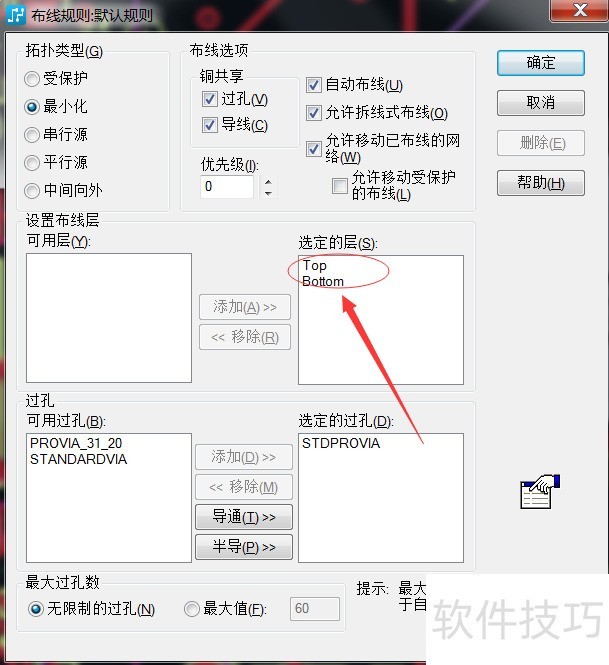The height and width of the screenshot is (665, 609).
Task: Increase priority with the up spinner arrow
Action: [x=268, y=182]
